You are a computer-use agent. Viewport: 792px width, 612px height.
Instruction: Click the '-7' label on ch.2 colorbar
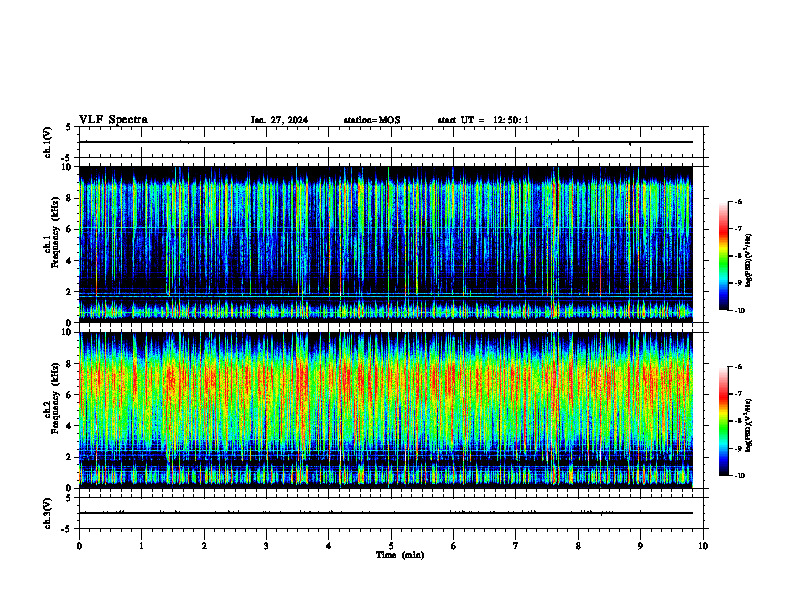pos(738,394)
